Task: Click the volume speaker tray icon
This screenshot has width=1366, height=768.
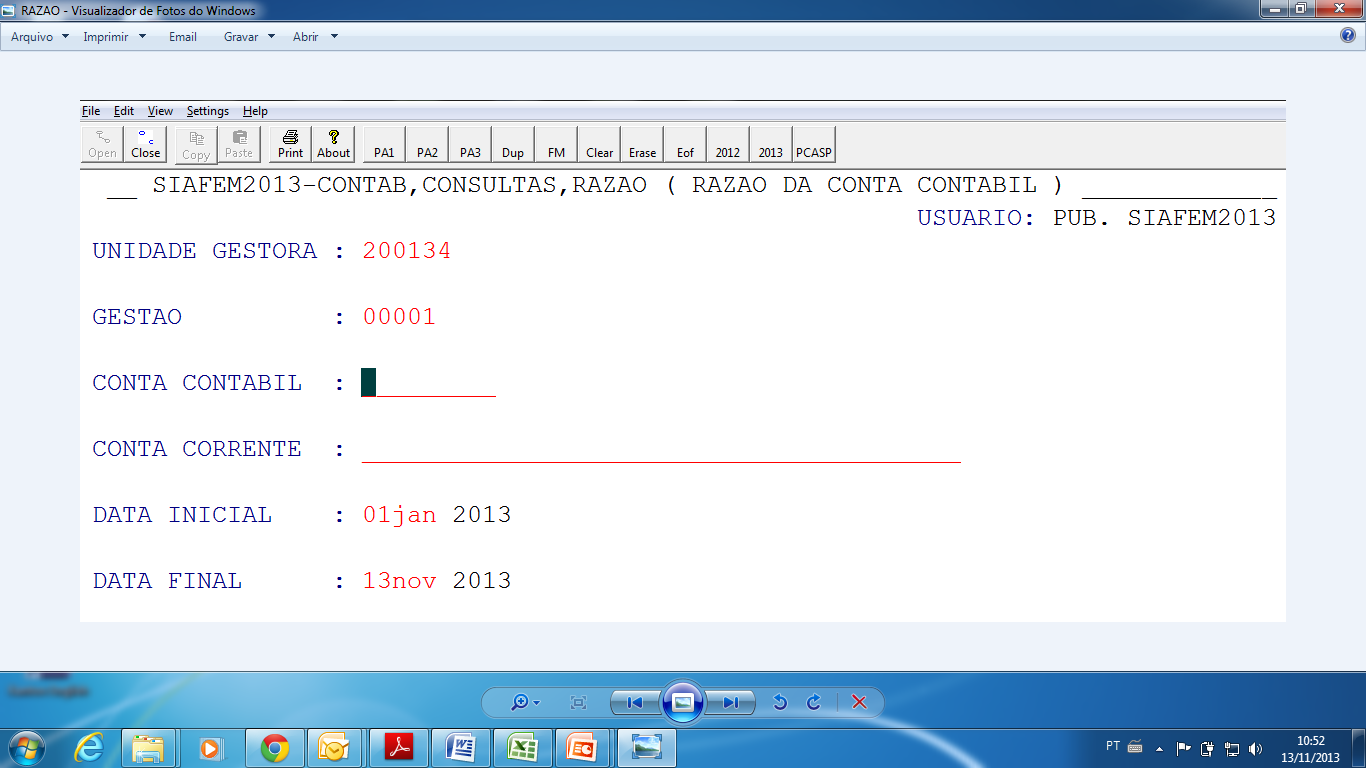Action: click(1256, 748)
